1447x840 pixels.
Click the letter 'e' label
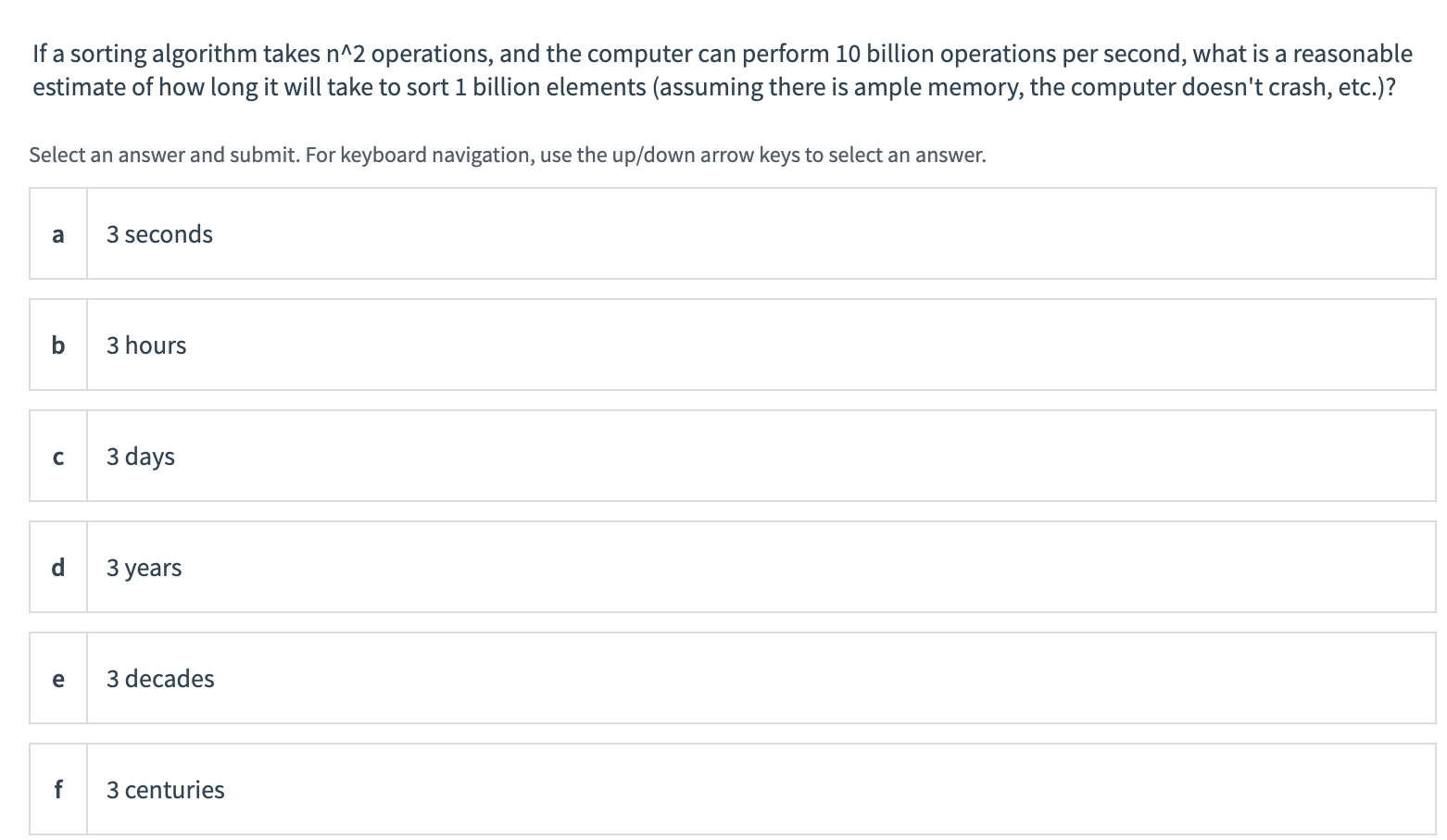pyautogui.click(x=57, y=678)
